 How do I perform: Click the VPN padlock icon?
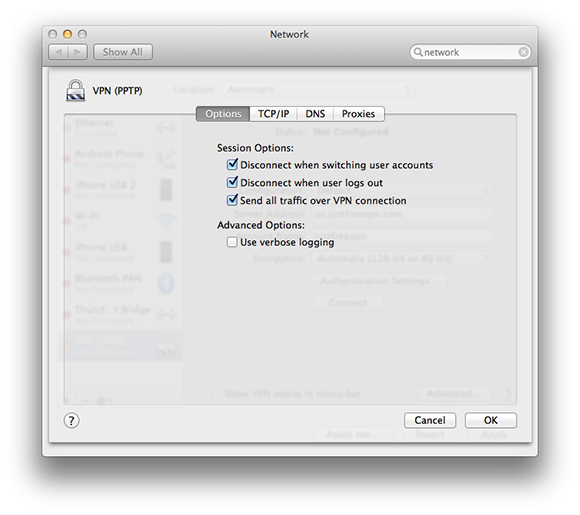75,90
